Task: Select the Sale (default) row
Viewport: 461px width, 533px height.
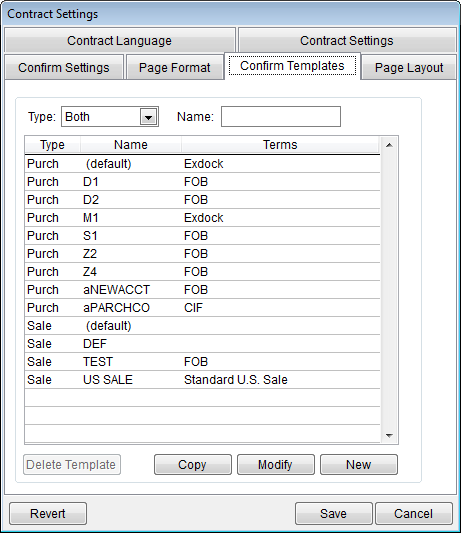Action: [202, 326]
